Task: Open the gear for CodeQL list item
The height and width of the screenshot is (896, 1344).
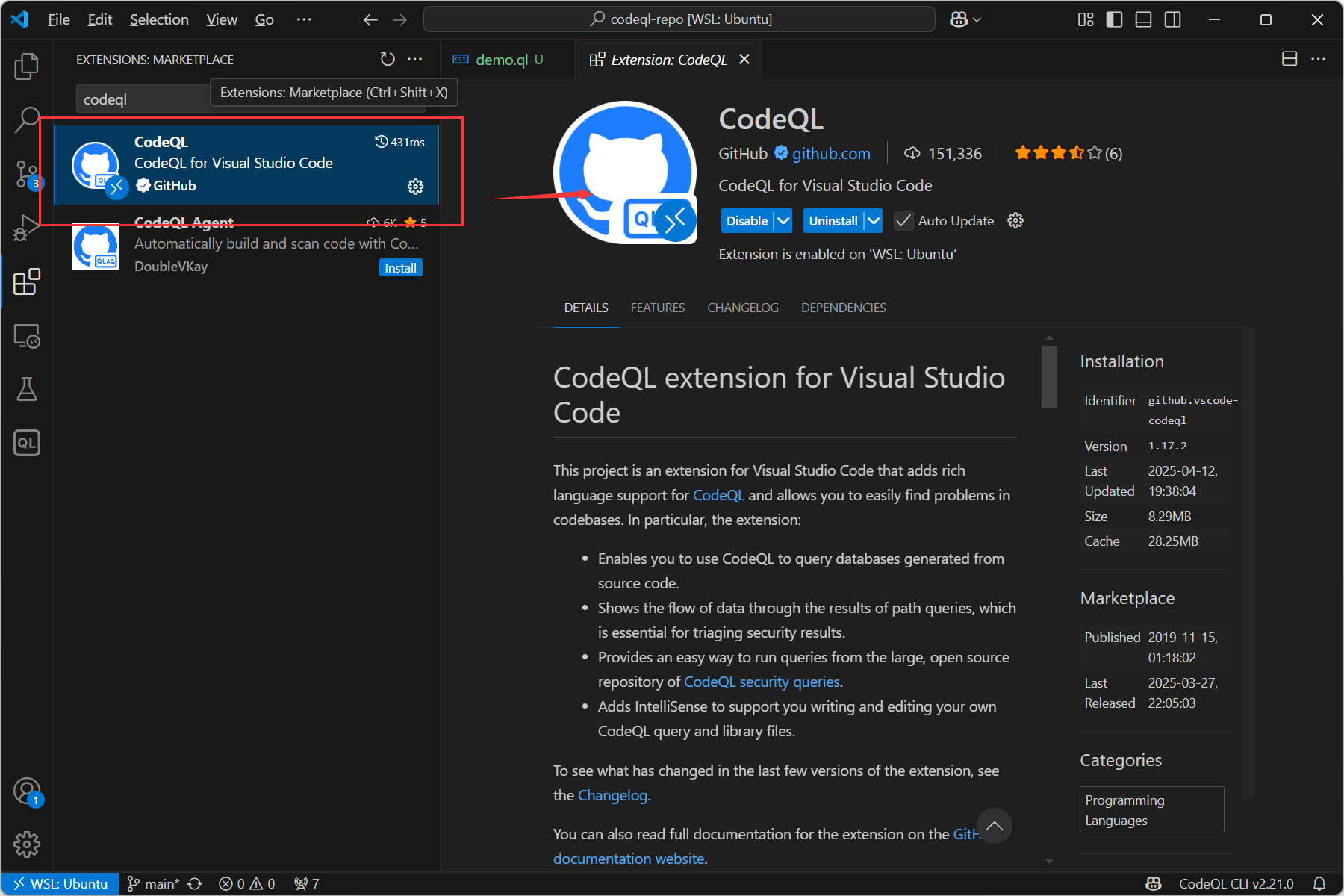Action: pyautogui.click(x=416, y=187)
